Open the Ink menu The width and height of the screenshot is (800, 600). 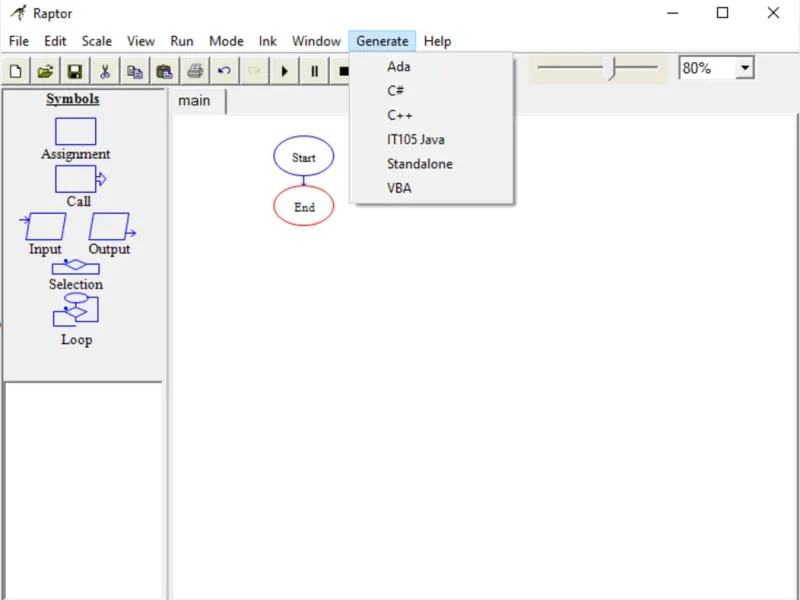[267, 41]
